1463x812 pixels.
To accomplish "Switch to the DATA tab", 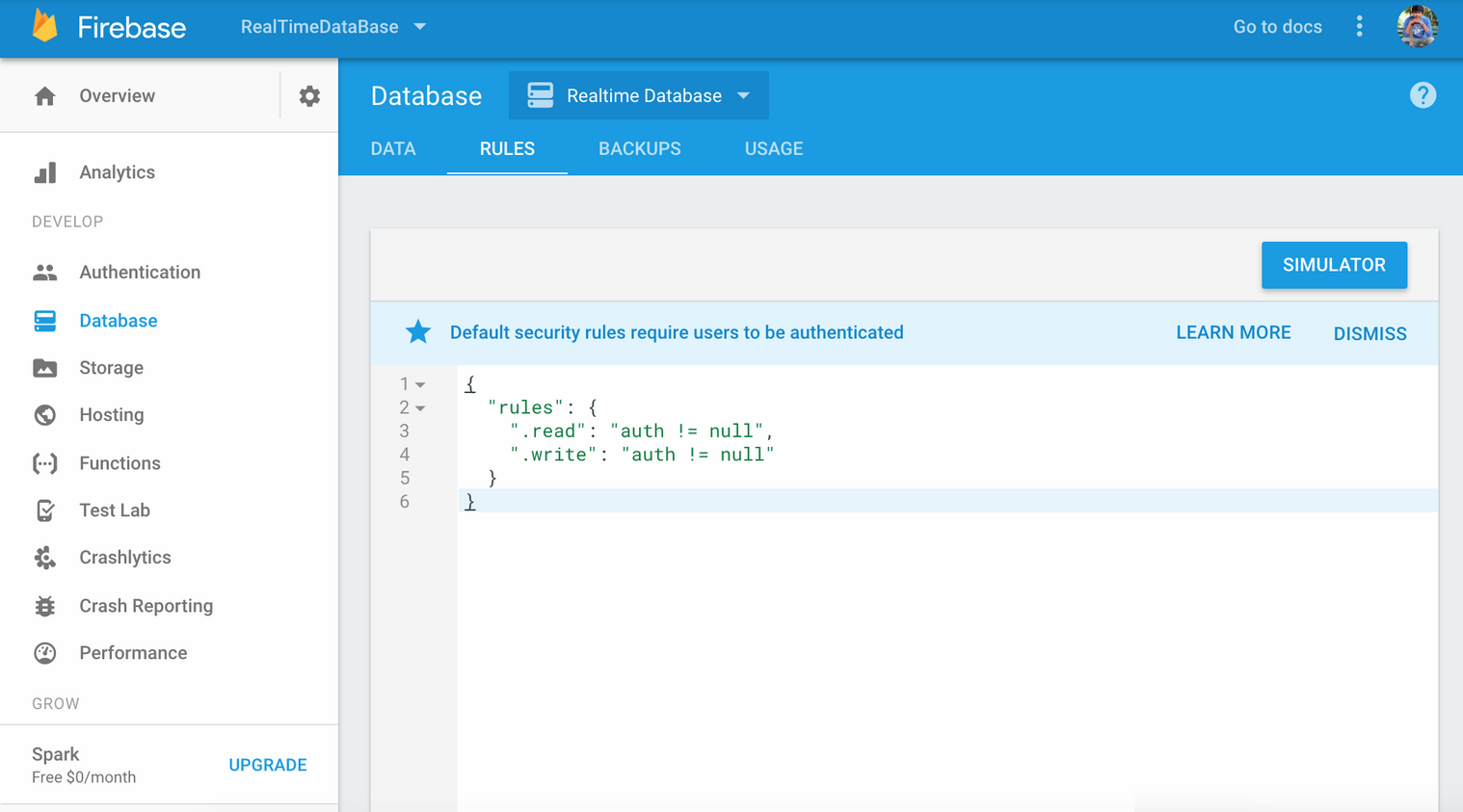I will 393,148.
